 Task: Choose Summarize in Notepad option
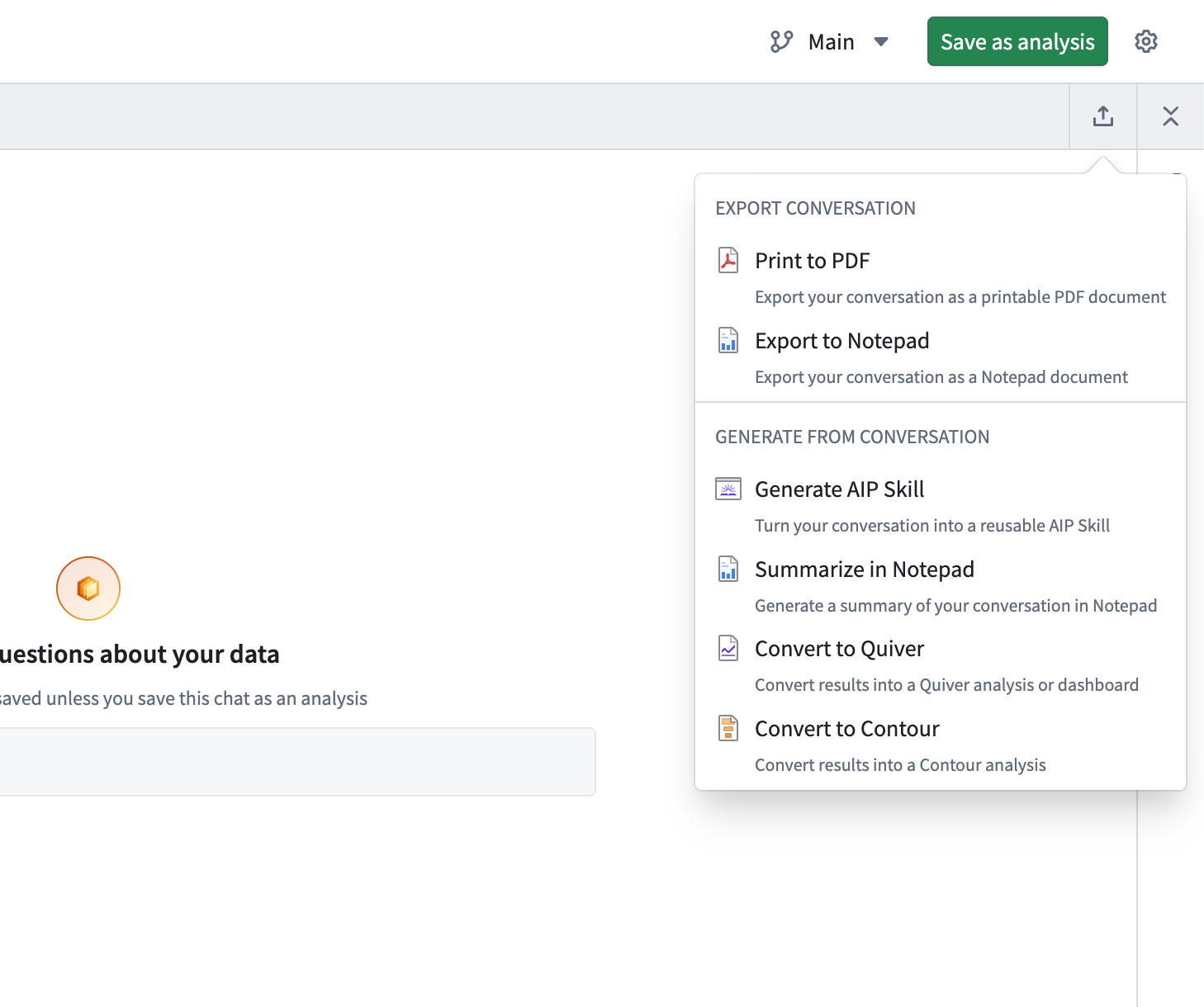pyautogui.click(x=941, y=586)
